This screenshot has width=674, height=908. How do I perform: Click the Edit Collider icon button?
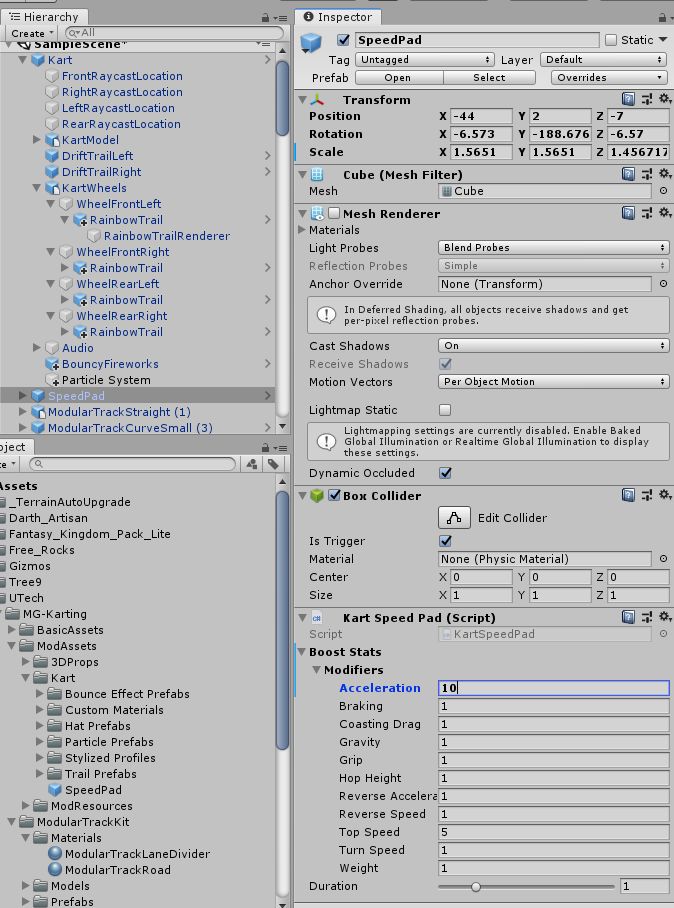coord(455,517)
